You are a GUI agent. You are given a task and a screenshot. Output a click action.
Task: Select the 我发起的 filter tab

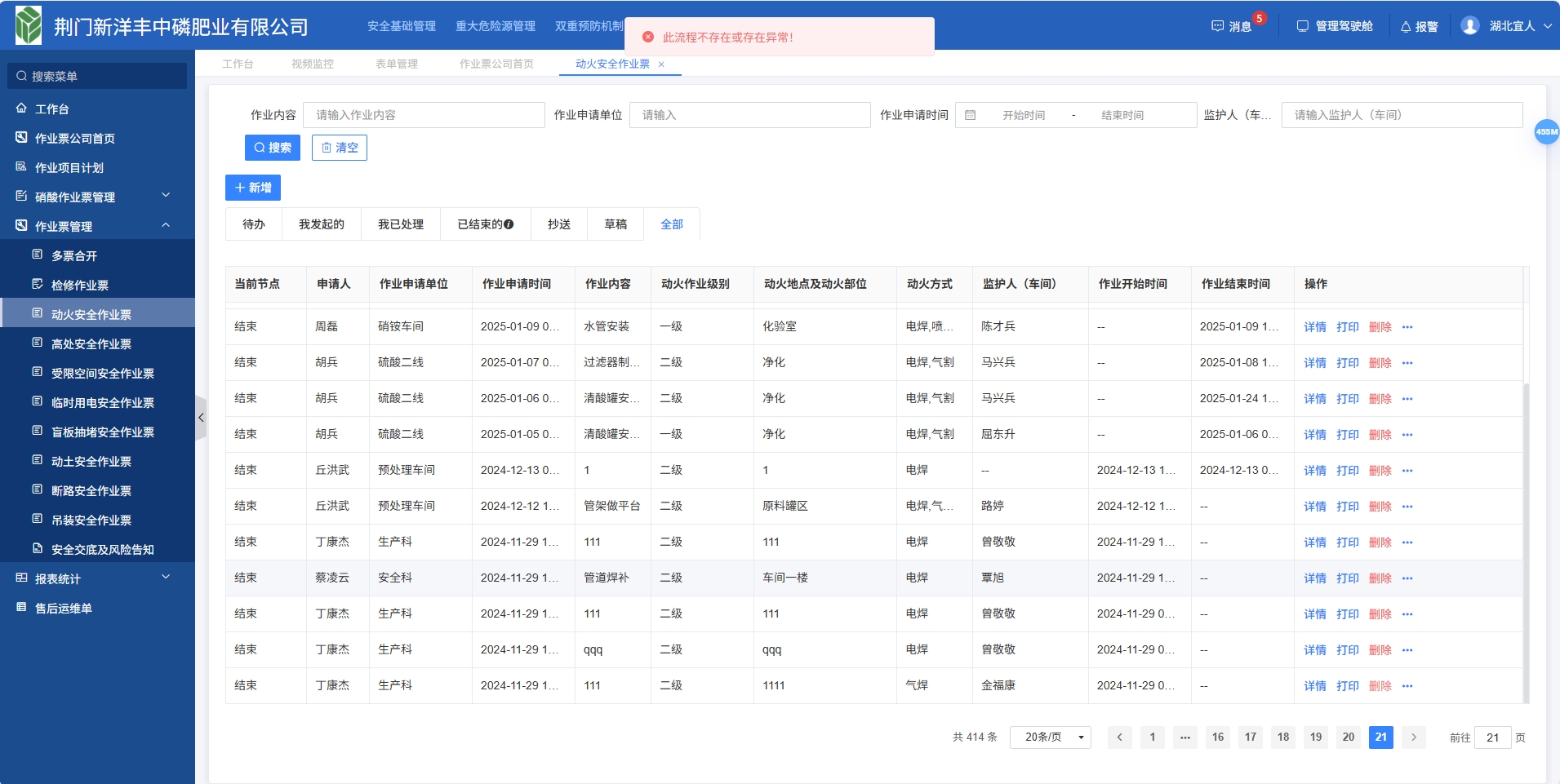322,224
